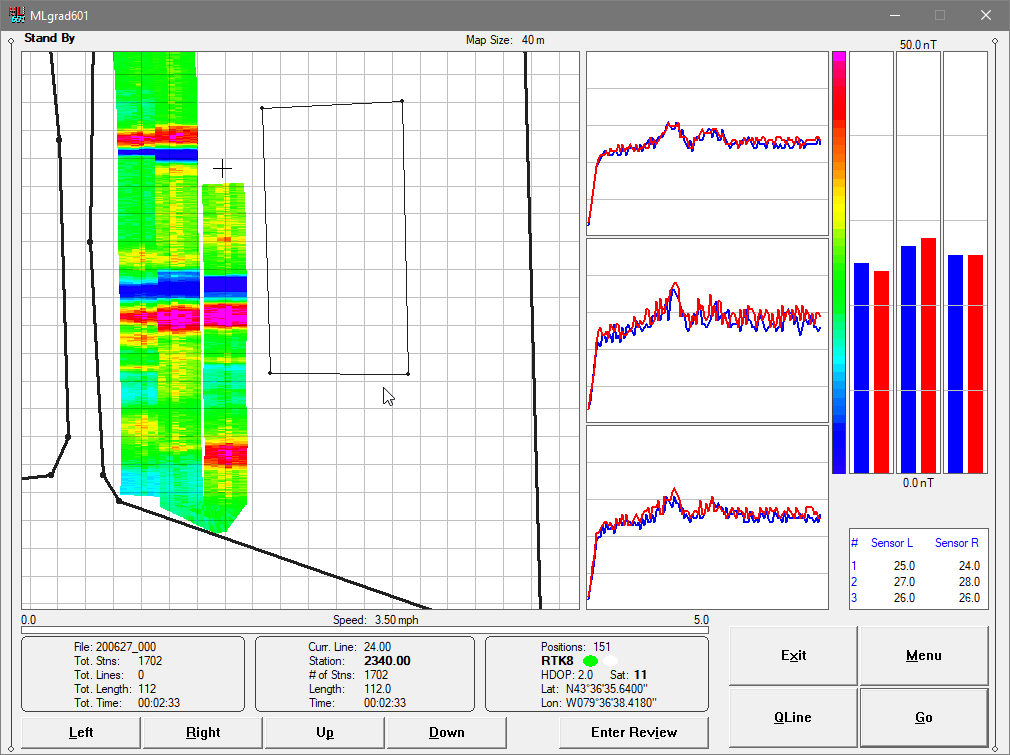Click the third sensor pair bar gauge
The width and height of the screenshot is (1010, 755).
coord(966,263)
